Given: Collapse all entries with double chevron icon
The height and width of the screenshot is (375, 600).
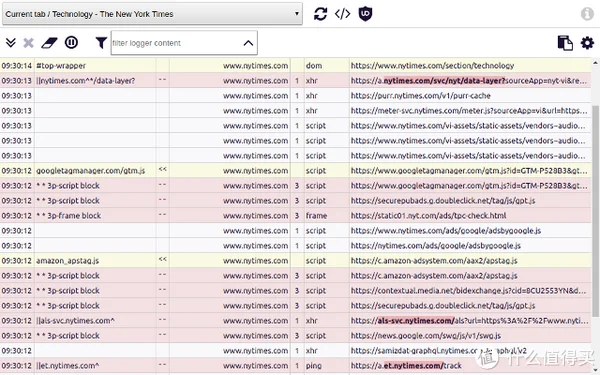Looking at the screenshot, I should (11, 42).
